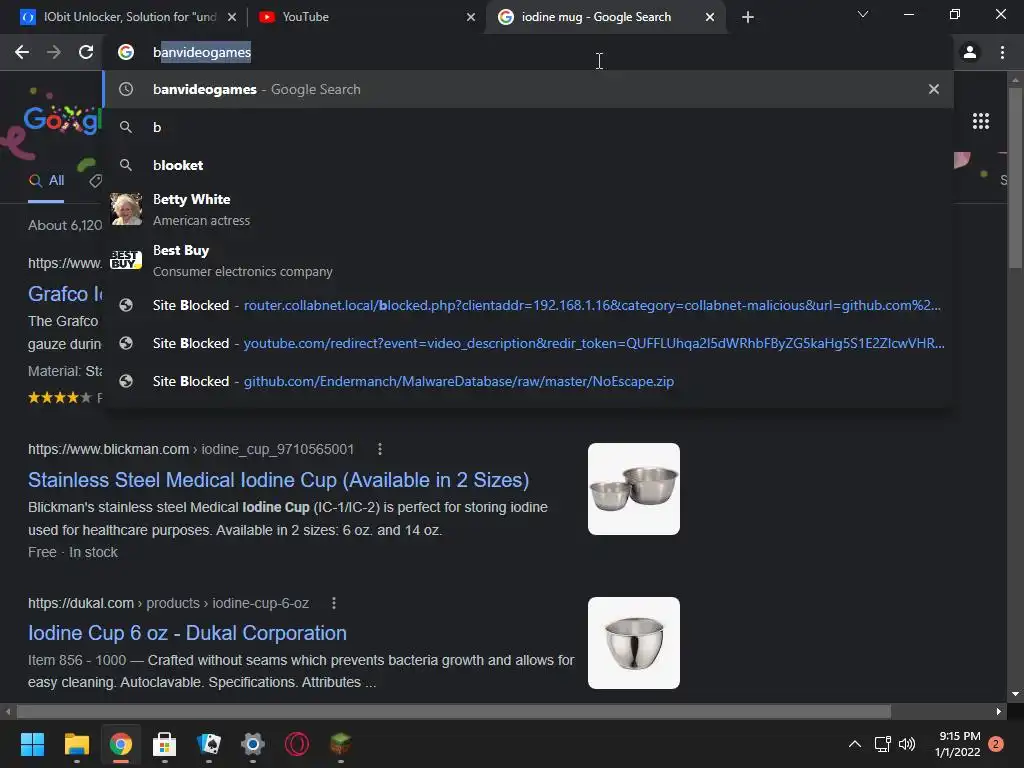Reload the page with the refresh icon
The width and height of the screenshot is (1024, 768).
point(86,52)
